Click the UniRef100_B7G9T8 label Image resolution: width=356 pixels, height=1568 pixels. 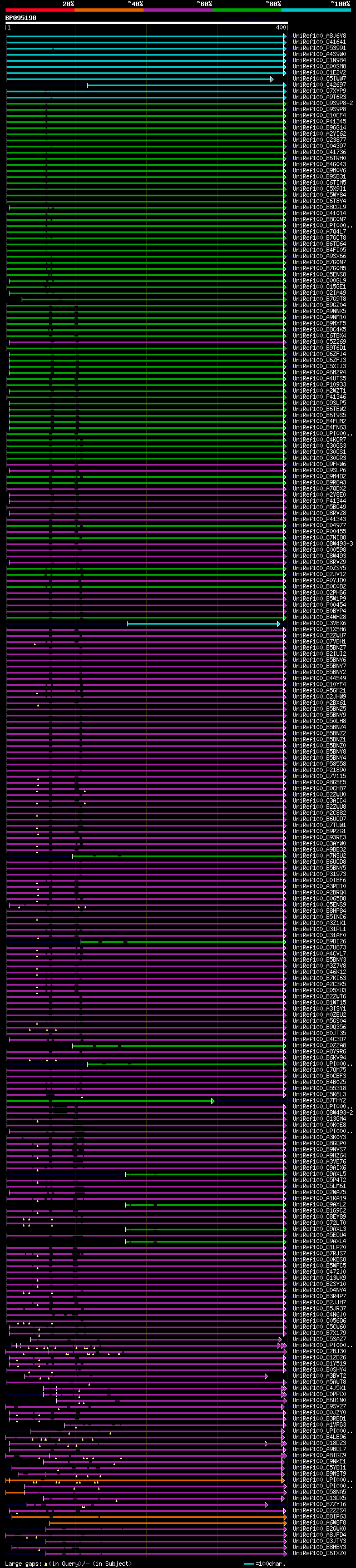click(319, 299)
